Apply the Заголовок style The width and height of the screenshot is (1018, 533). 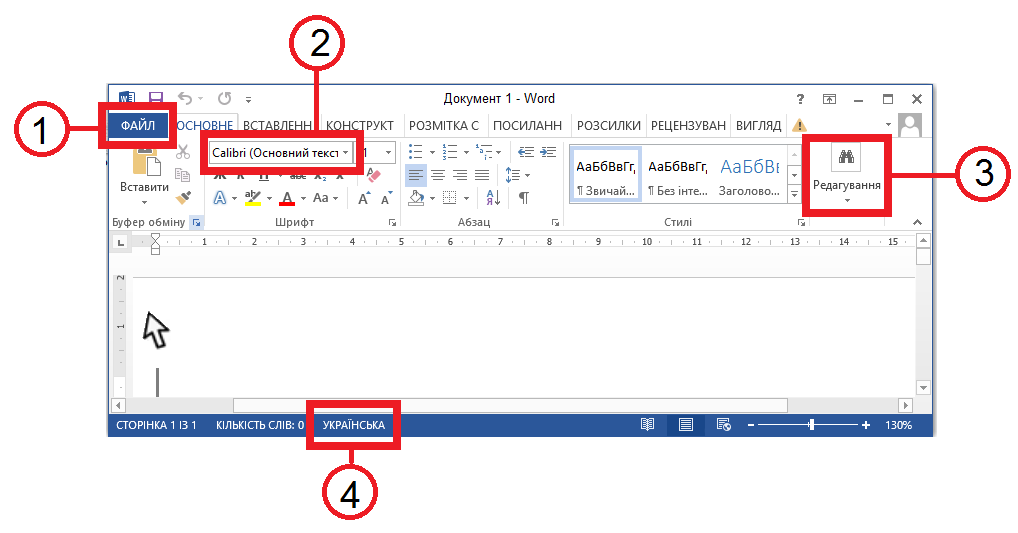point(749,175)
